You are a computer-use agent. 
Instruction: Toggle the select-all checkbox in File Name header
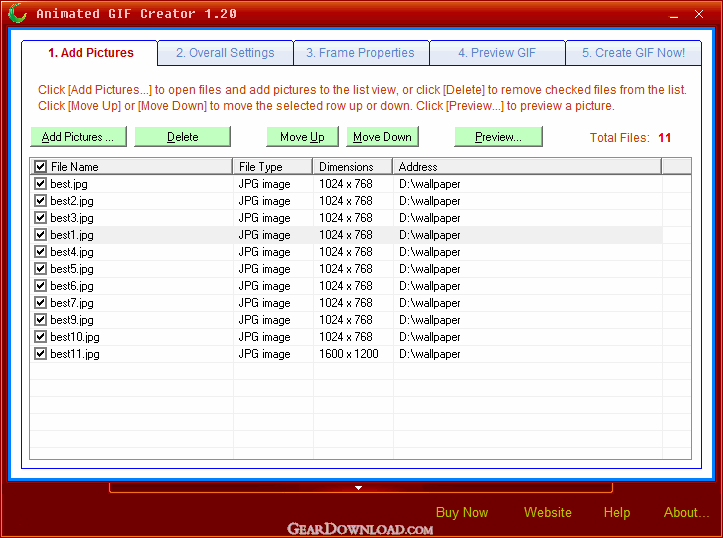pyautogui.click(x=41, y=166)
